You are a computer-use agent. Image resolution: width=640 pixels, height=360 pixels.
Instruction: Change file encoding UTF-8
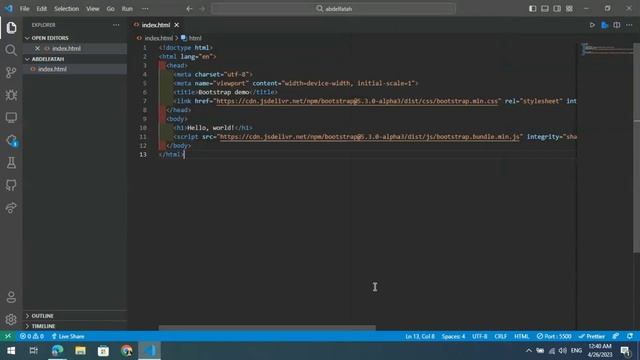pyautogui.click(x=480, y=336)
